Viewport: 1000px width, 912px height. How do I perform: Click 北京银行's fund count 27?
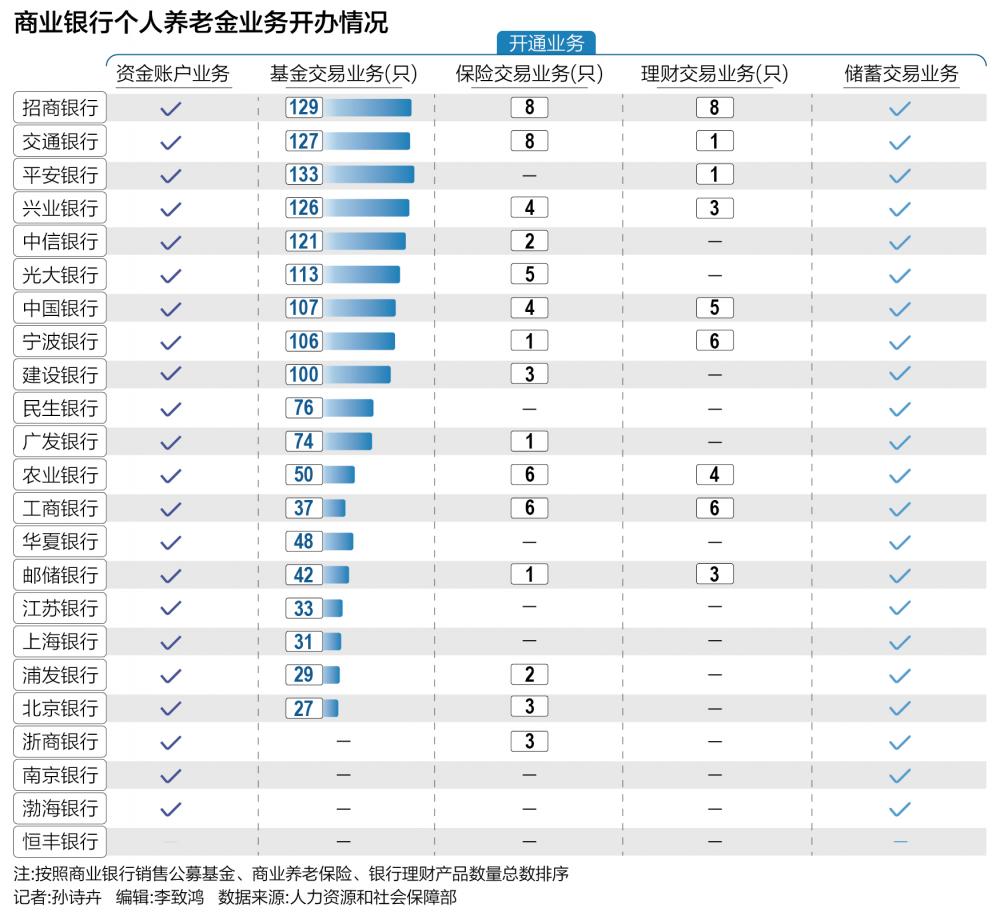pos(304,708)
